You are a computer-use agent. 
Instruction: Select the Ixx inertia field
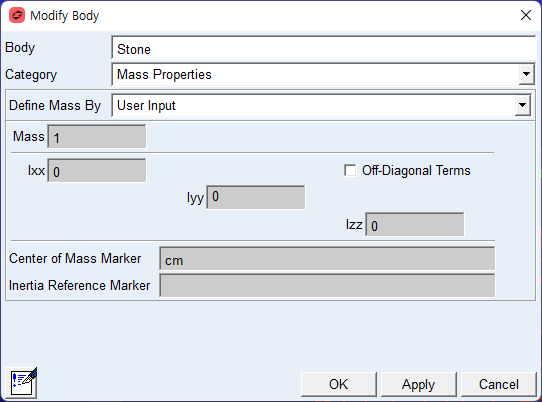96,170
